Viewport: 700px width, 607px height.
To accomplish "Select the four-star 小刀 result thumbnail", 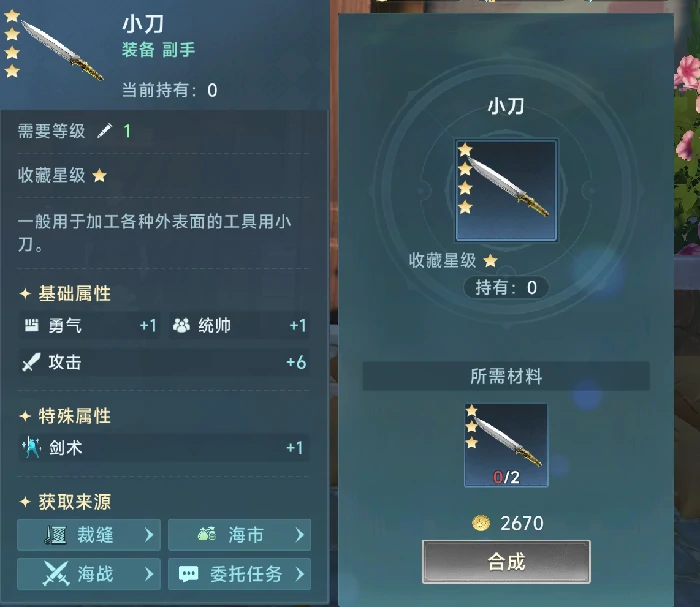I will 506,191.
